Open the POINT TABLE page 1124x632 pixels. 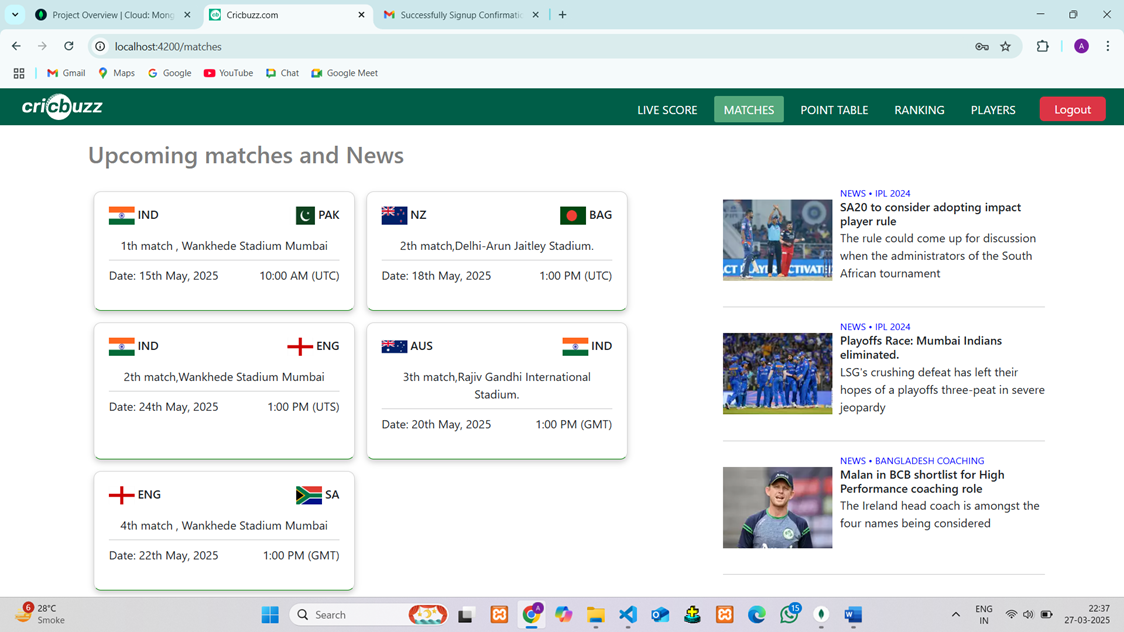coord(833,110)
